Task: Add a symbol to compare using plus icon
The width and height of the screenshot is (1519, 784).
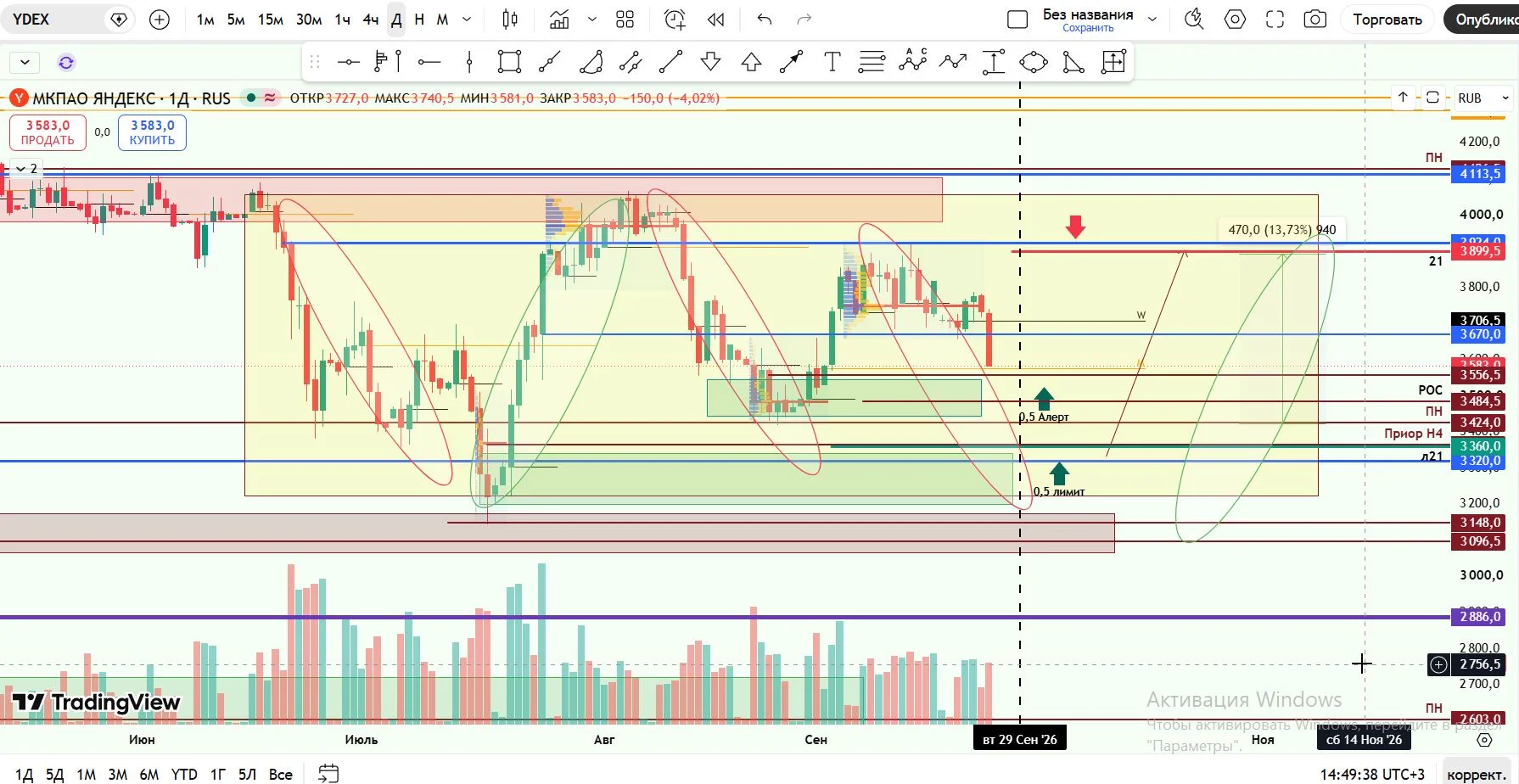Action: [x=160, y=20]
